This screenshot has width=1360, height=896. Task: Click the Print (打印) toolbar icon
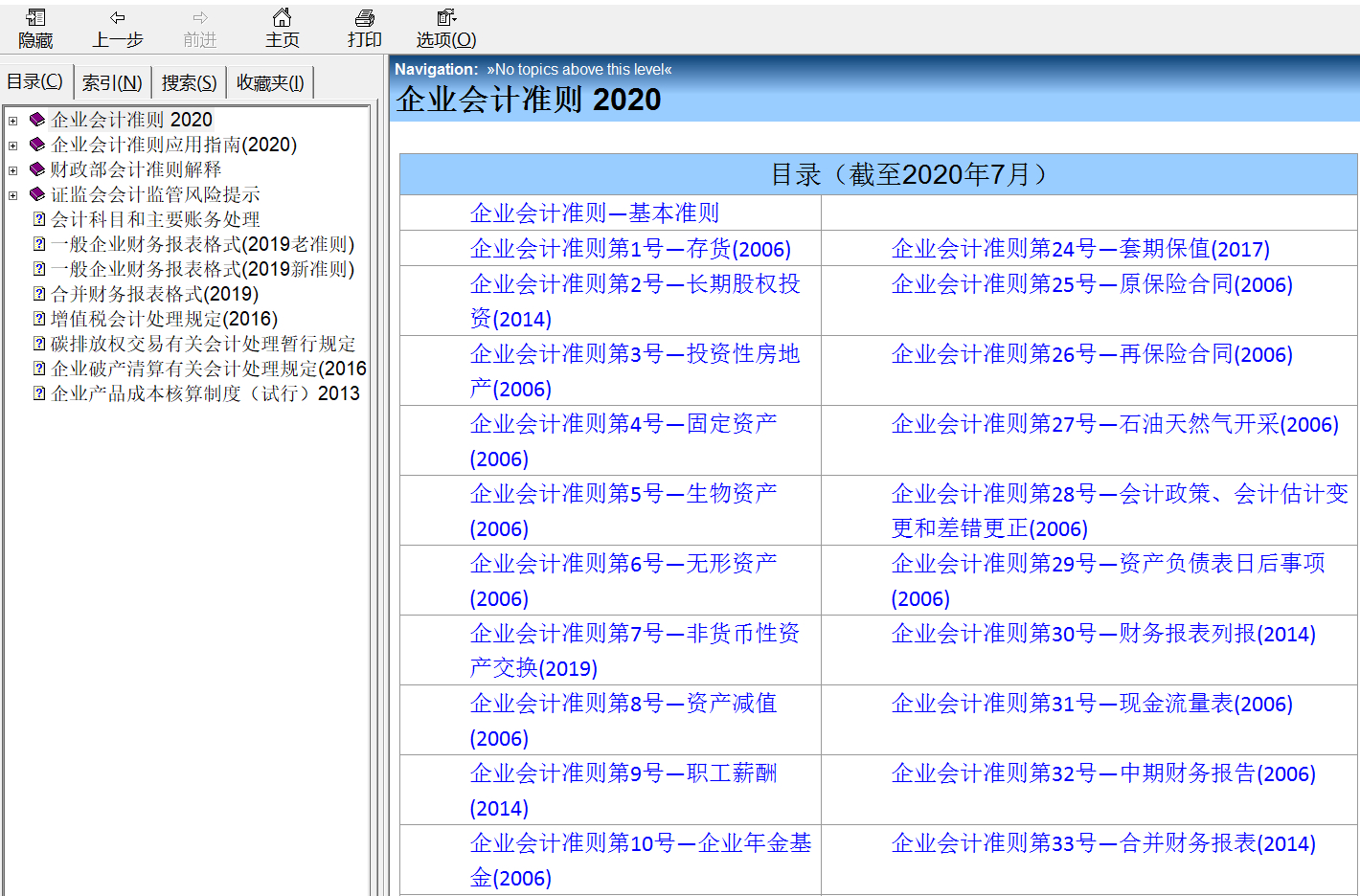click(x=364, y=18)
